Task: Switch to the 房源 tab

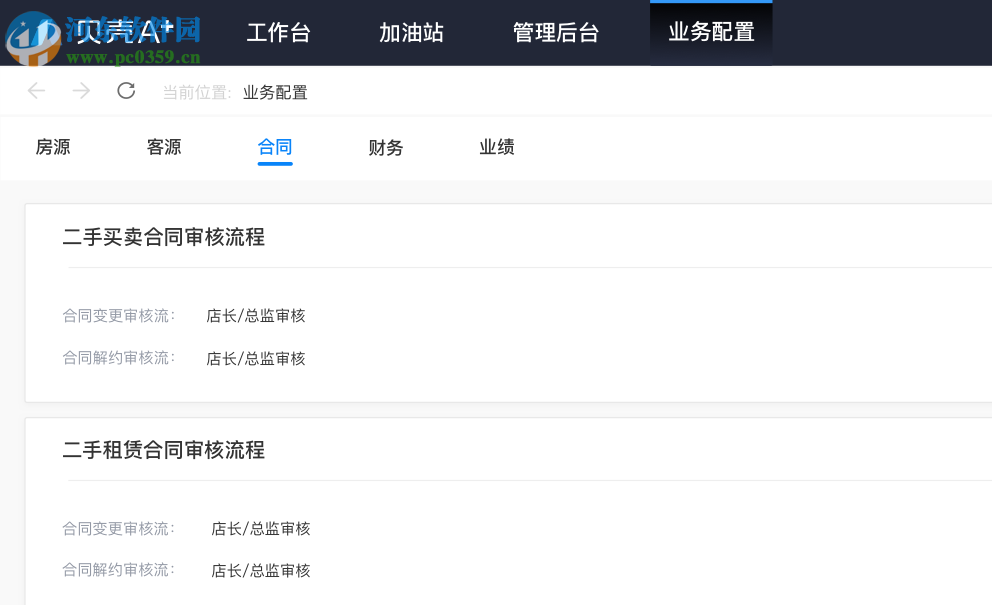Action: [53, 147]
